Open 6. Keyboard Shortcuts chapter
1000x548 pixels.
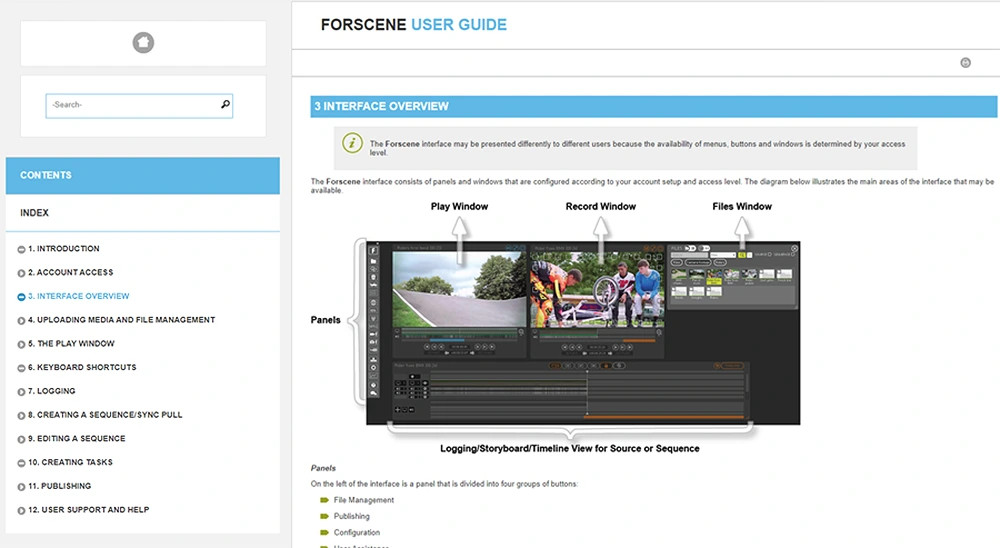click(82, 368)
